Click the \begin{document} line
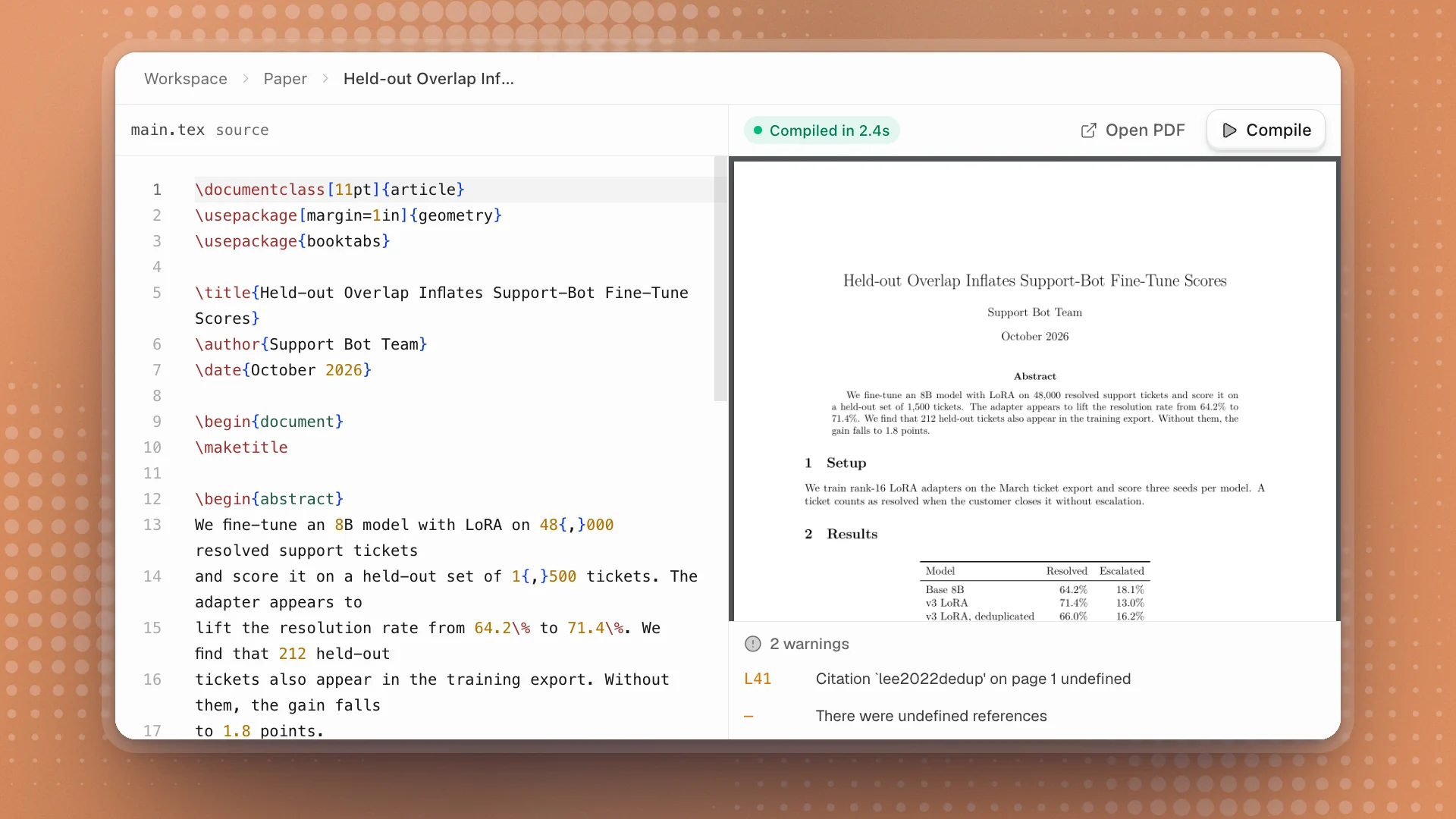Viewport: 1456px width, 819px height. tap(269, 422)
